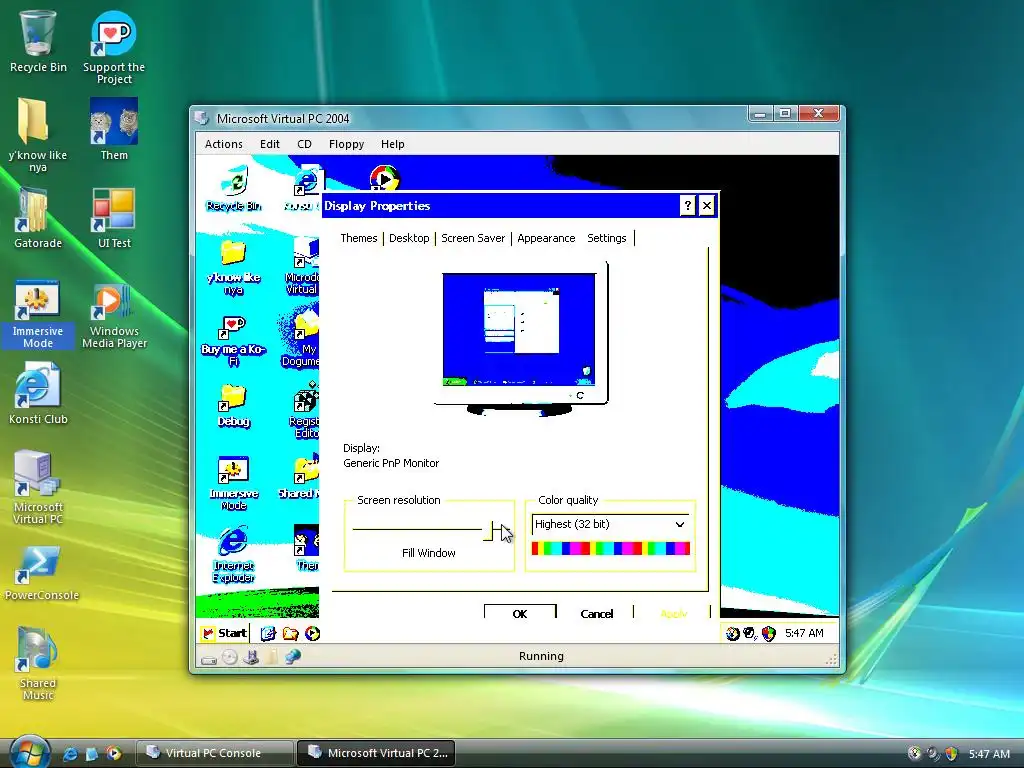
Task: Click hard disk icon in Virtual PC status bar
Action: (x=208, y=659)
